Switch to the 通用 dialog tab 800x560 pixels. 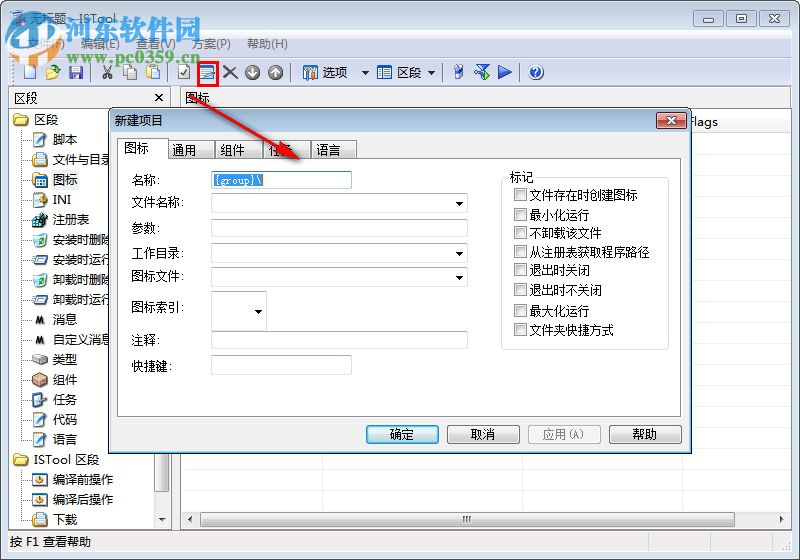(191, 150)
